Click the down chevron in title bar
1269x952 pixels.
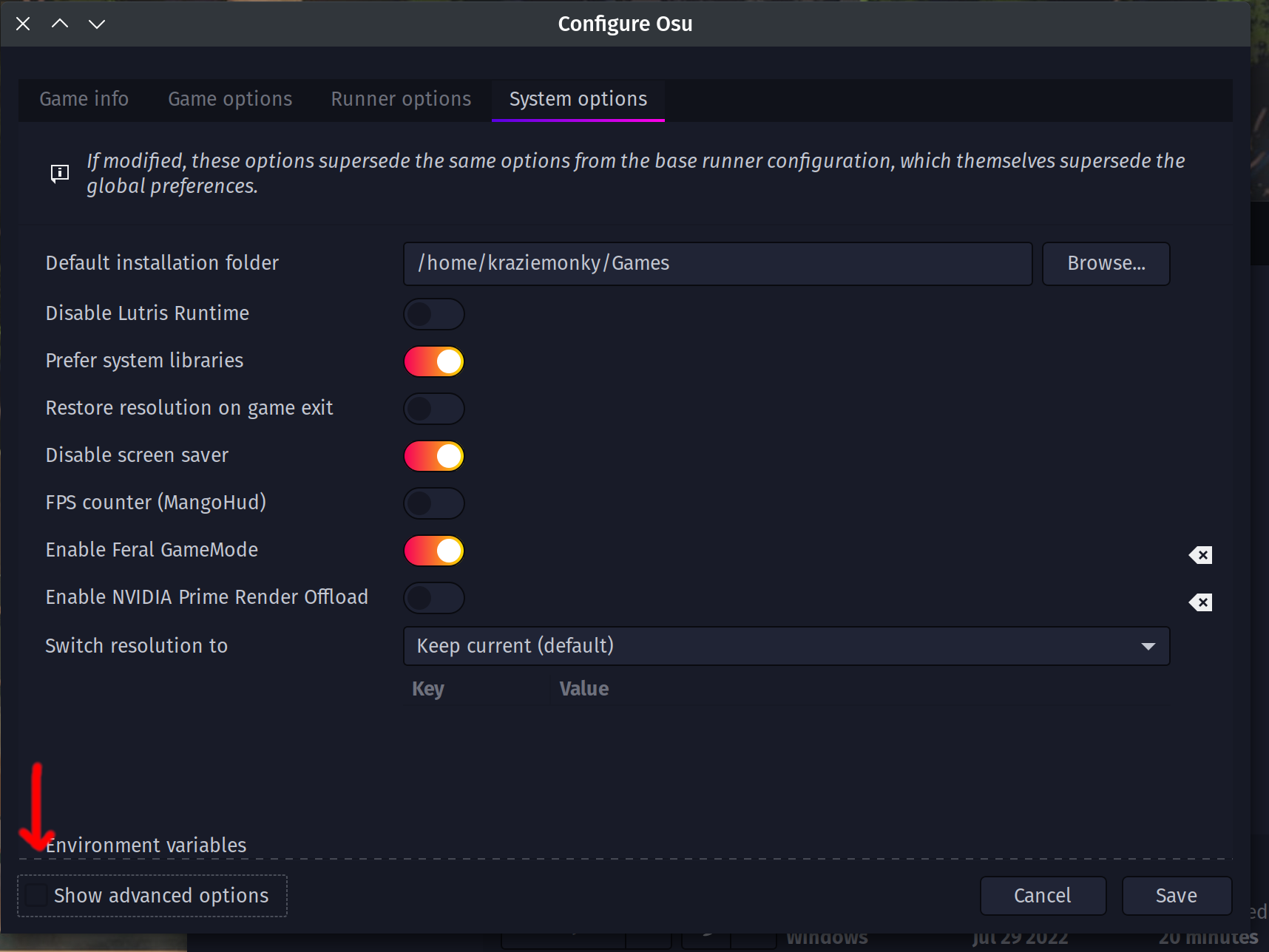coord(97,24)
